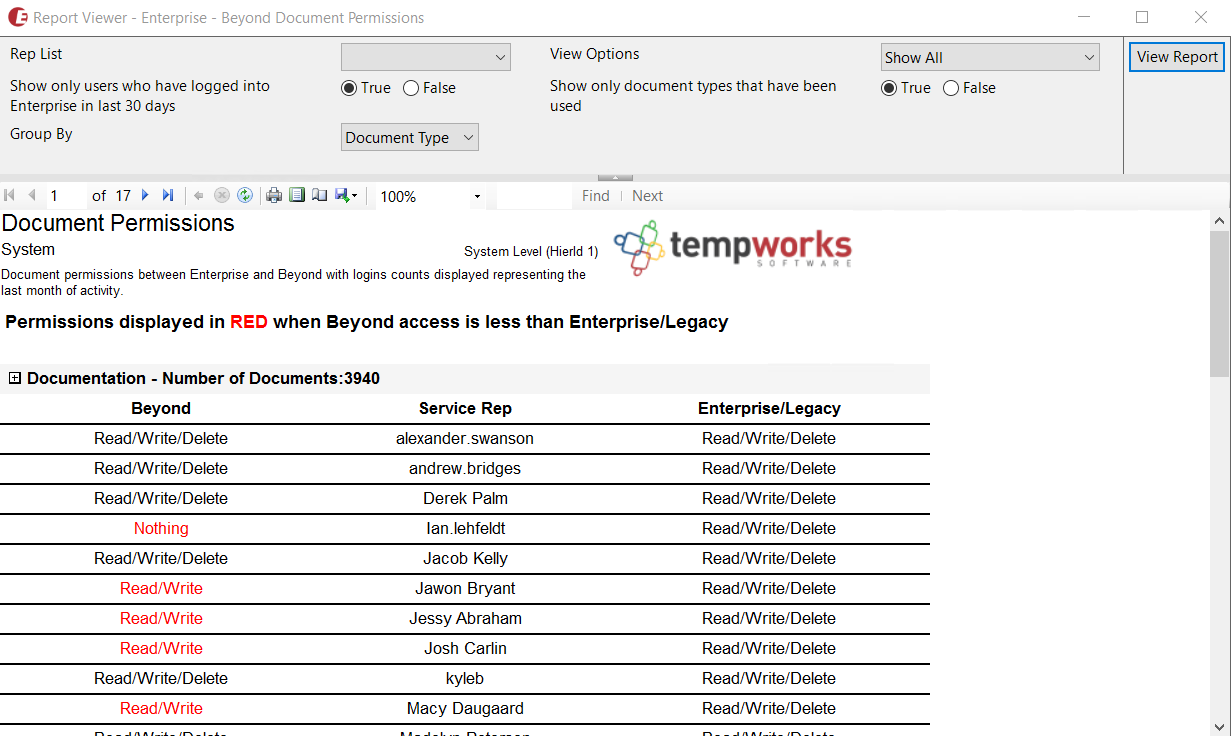The image size is (1231, 736).
Task: Click the Enterprise/Legacy column header
Action: point(769,408)
